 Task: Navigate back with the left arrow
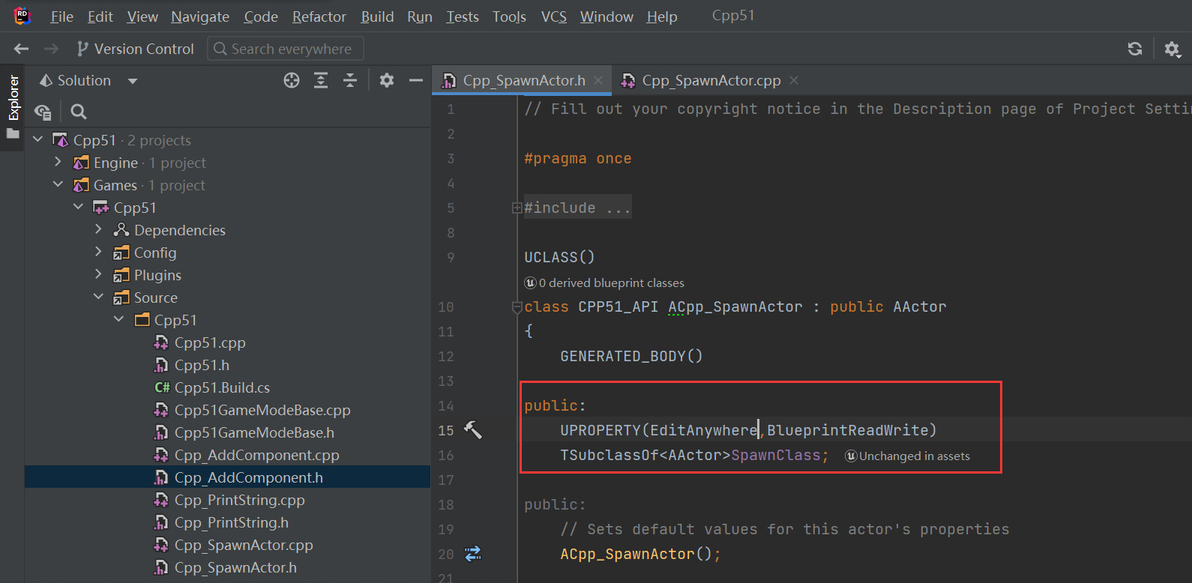coord(21,49)
